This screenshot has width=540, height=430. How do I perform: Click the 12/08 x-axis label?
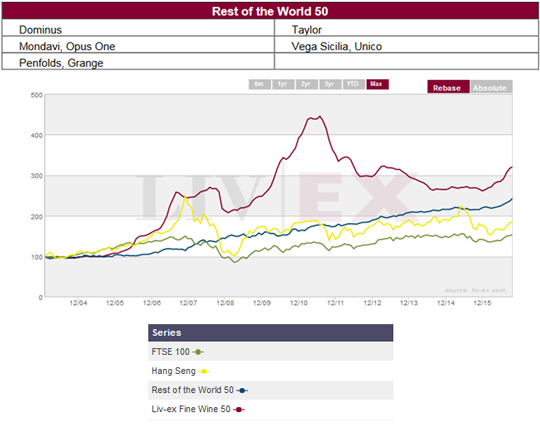[225, 303]
